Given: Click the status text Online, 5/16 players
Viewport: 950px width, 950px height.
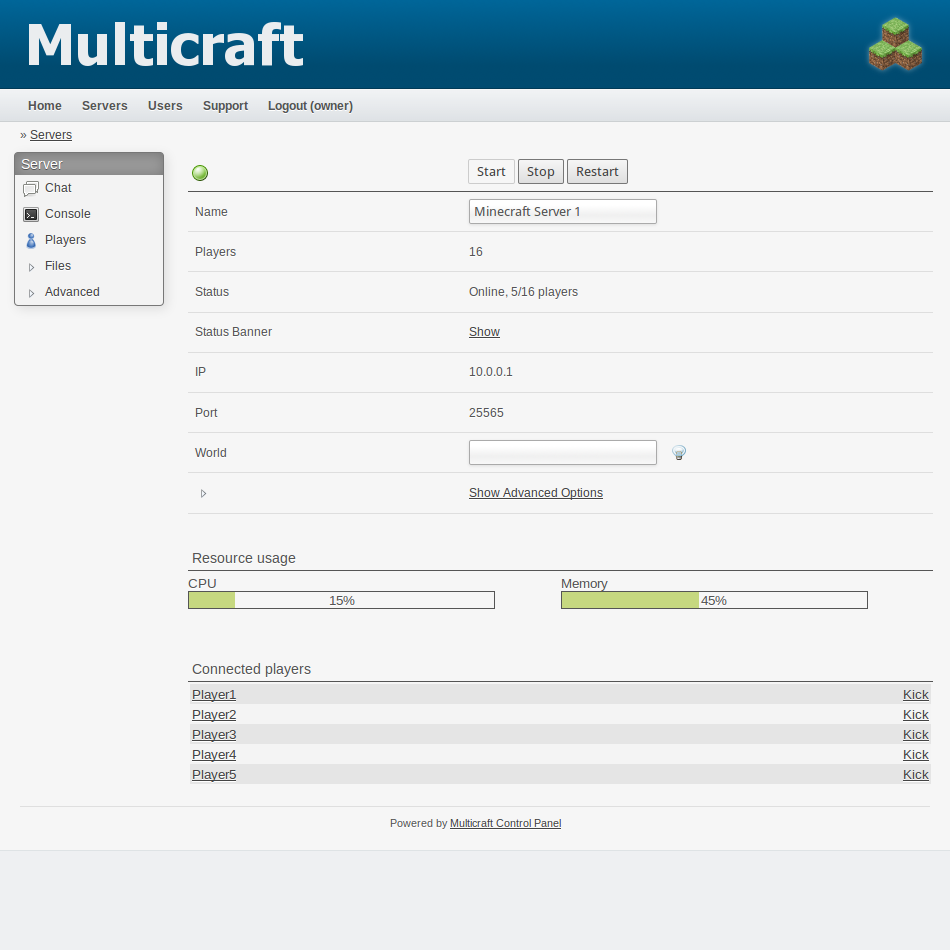Looking at the screenshot, I should pos(523,292).
